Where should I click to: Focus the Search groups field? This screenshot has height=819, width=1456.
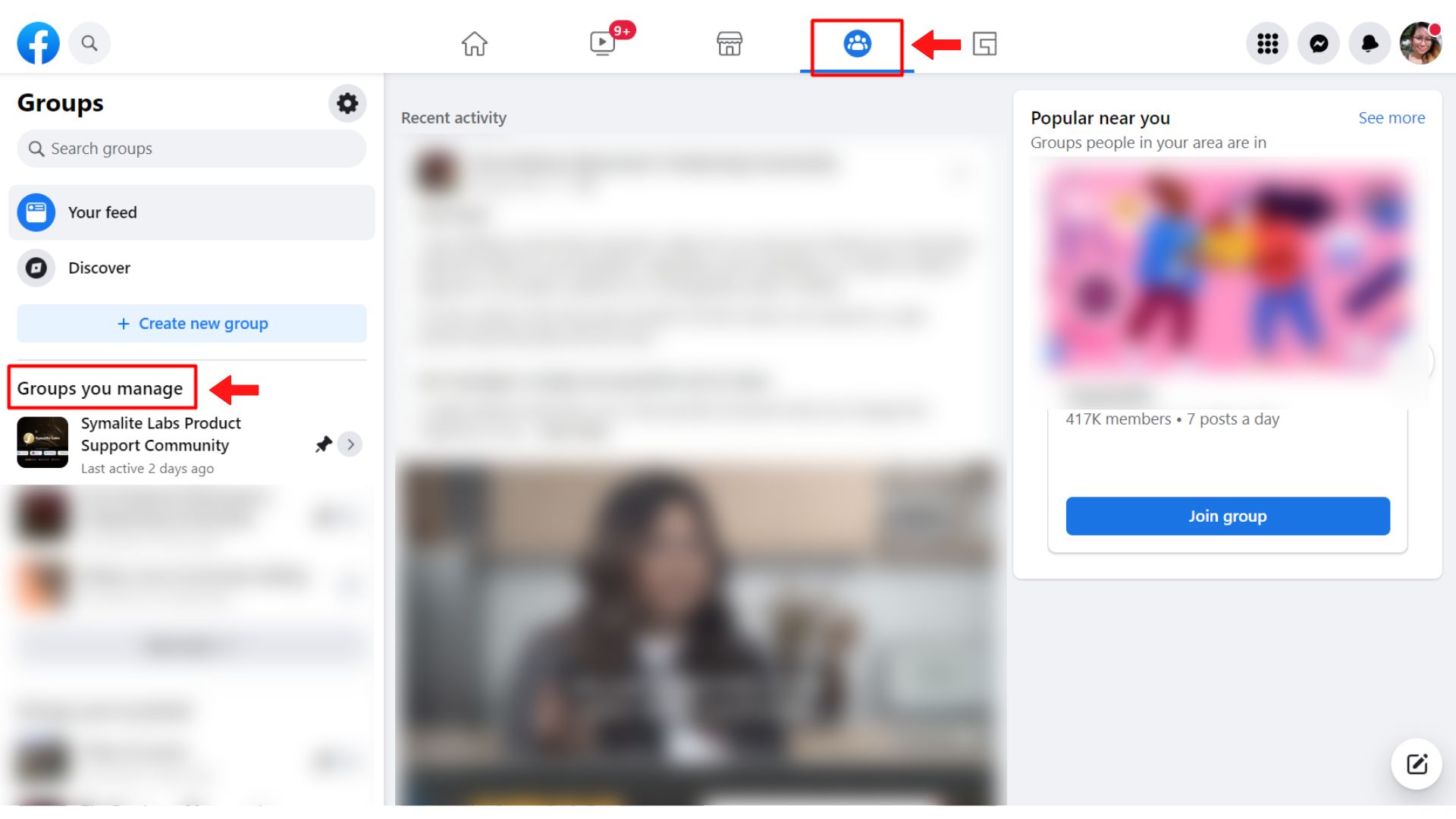(192, 149)
